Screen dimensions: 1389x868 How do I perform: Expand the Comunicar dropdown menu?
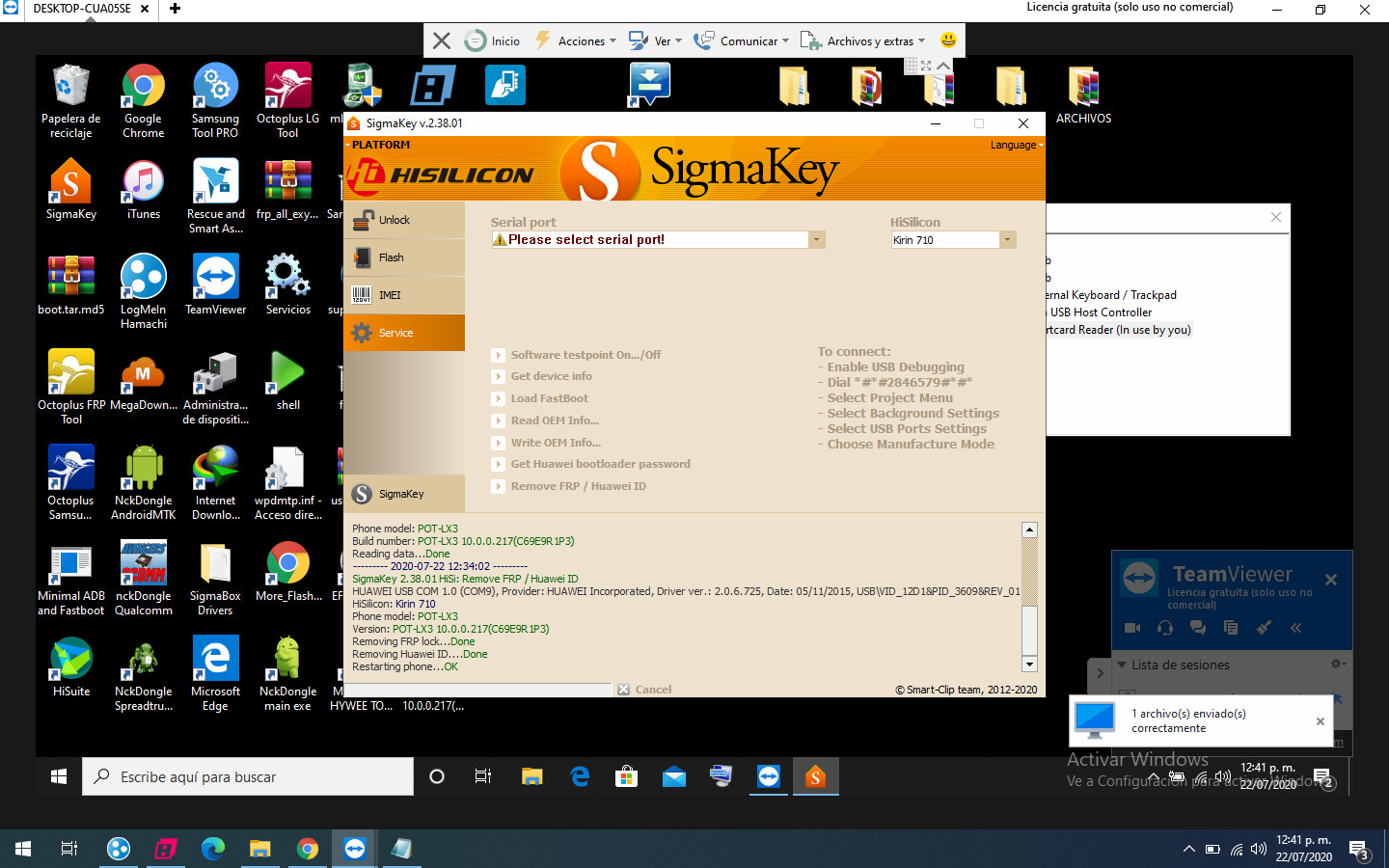[x=741, y=41]
